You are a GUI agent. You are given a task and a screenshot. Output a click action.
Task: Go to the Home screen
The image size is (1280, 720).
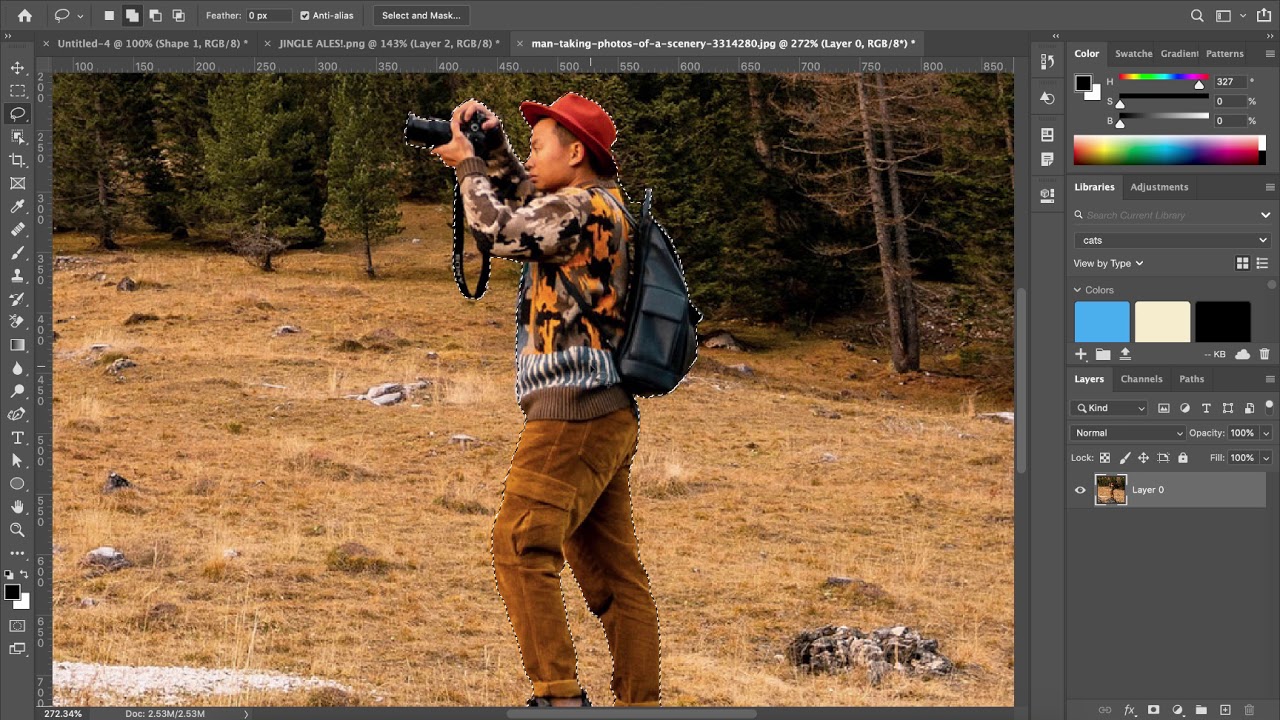pos(25,15)
